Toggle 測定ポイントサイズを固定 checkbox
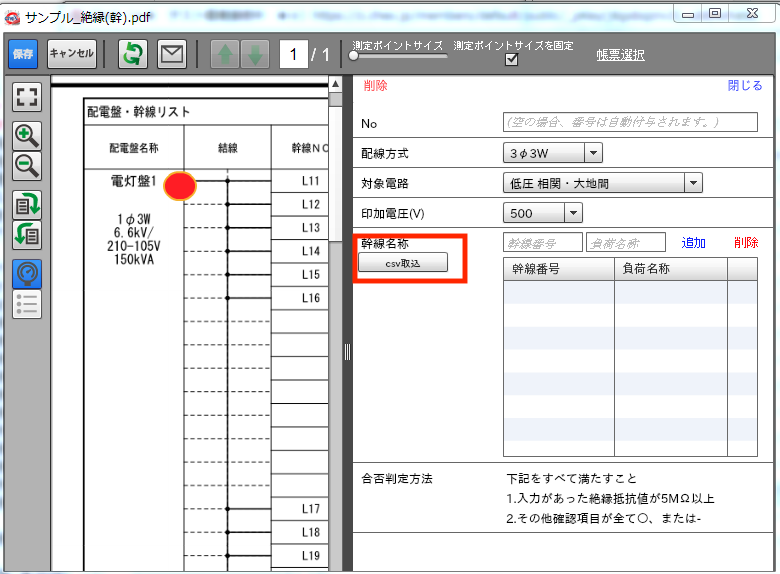780x574 pixels. point(512,61)
